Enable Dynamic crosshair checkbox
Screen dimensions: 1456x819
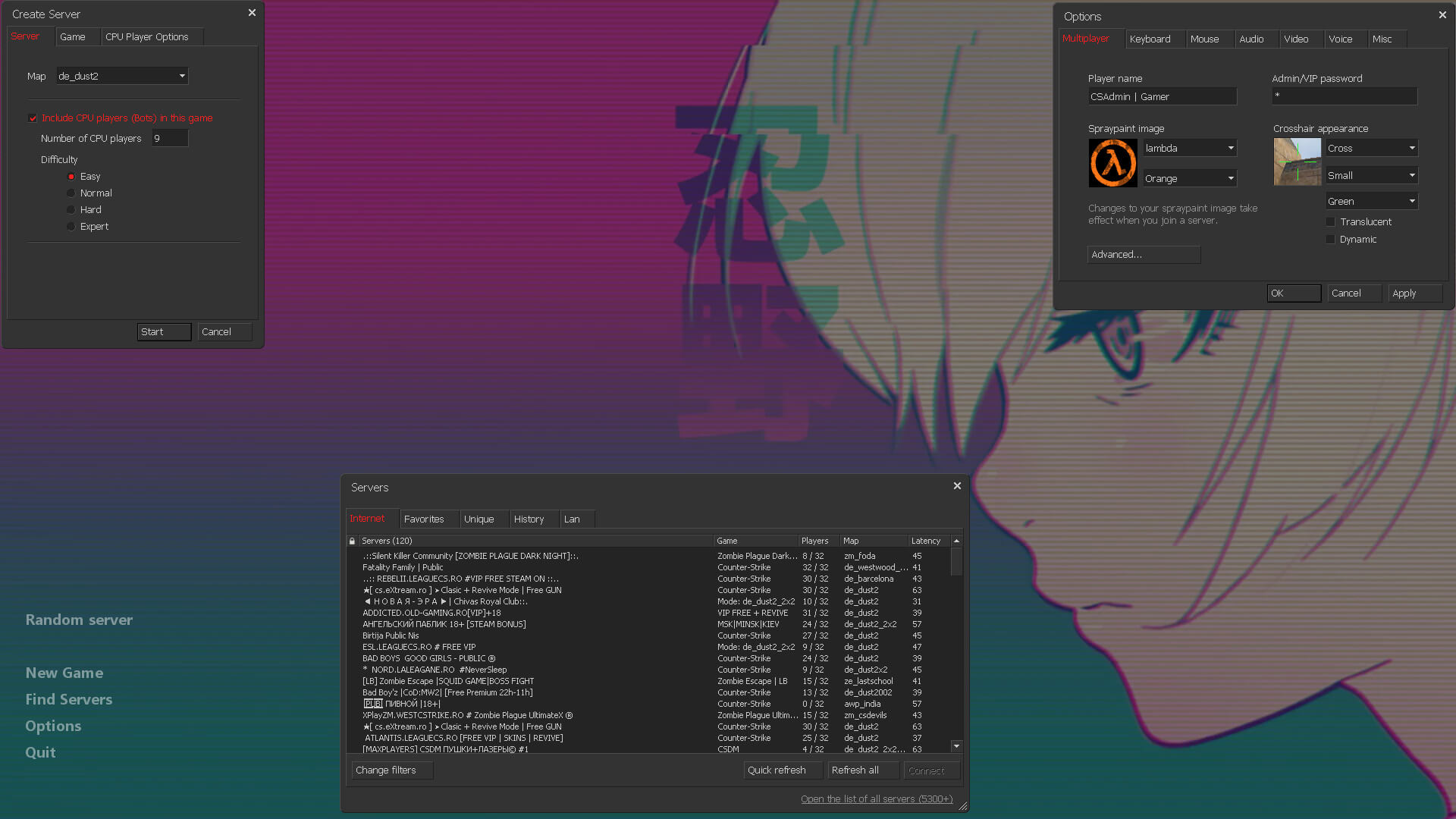(x=1330, y=240)
